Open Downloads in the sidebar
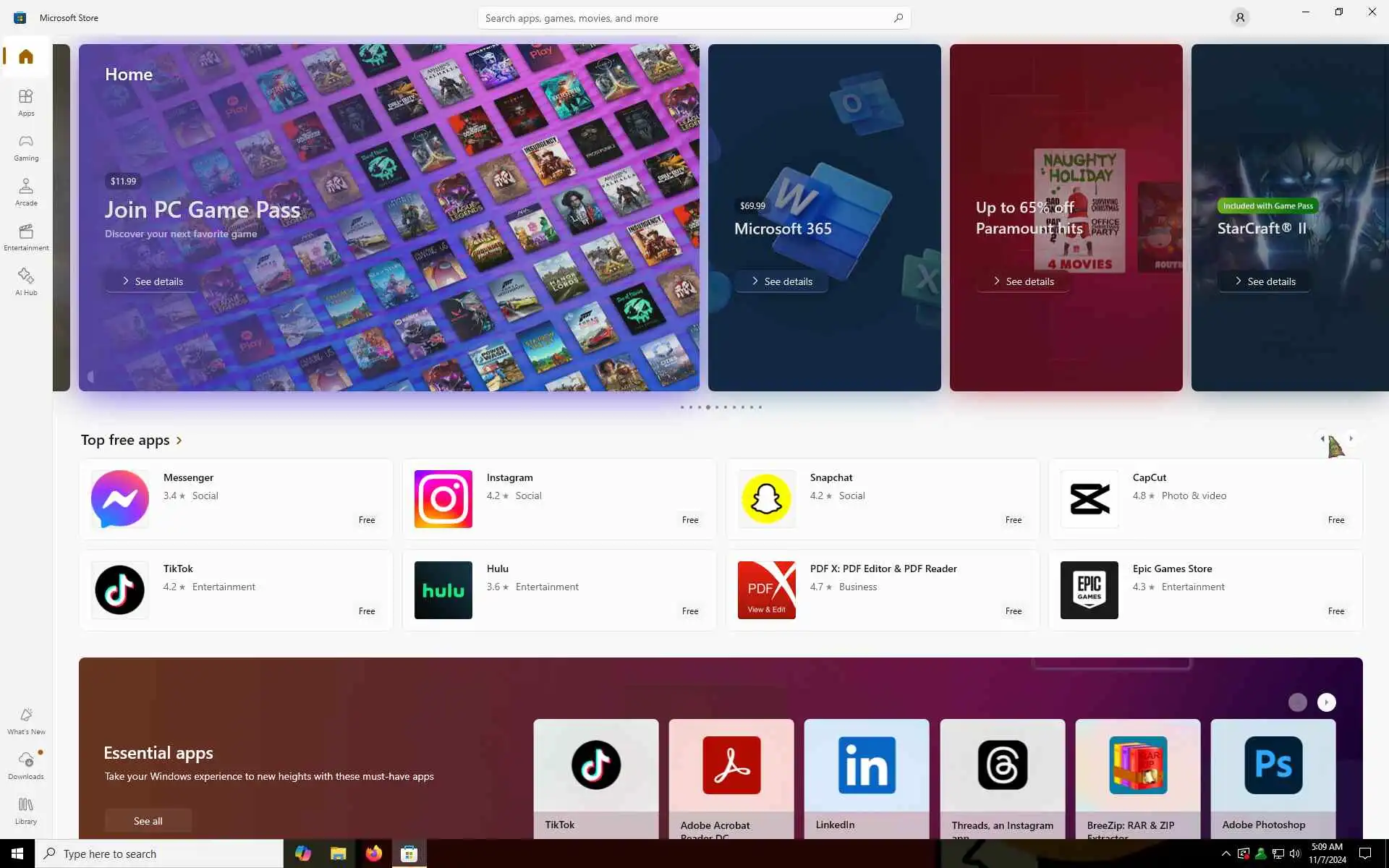The image size is (1389, 868). tap(26, 765)
